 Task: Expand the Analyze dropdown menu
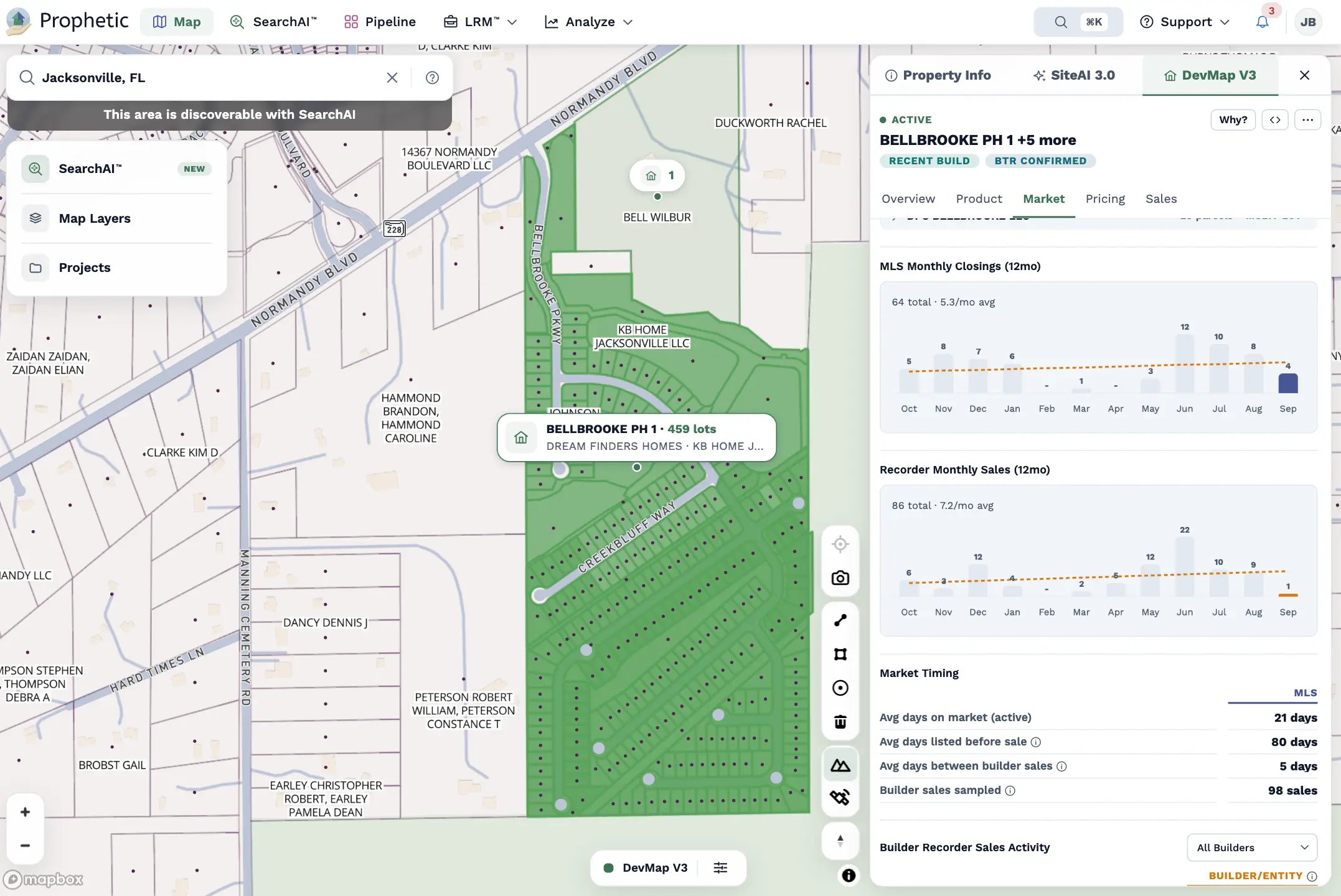(x=589, y=22)
